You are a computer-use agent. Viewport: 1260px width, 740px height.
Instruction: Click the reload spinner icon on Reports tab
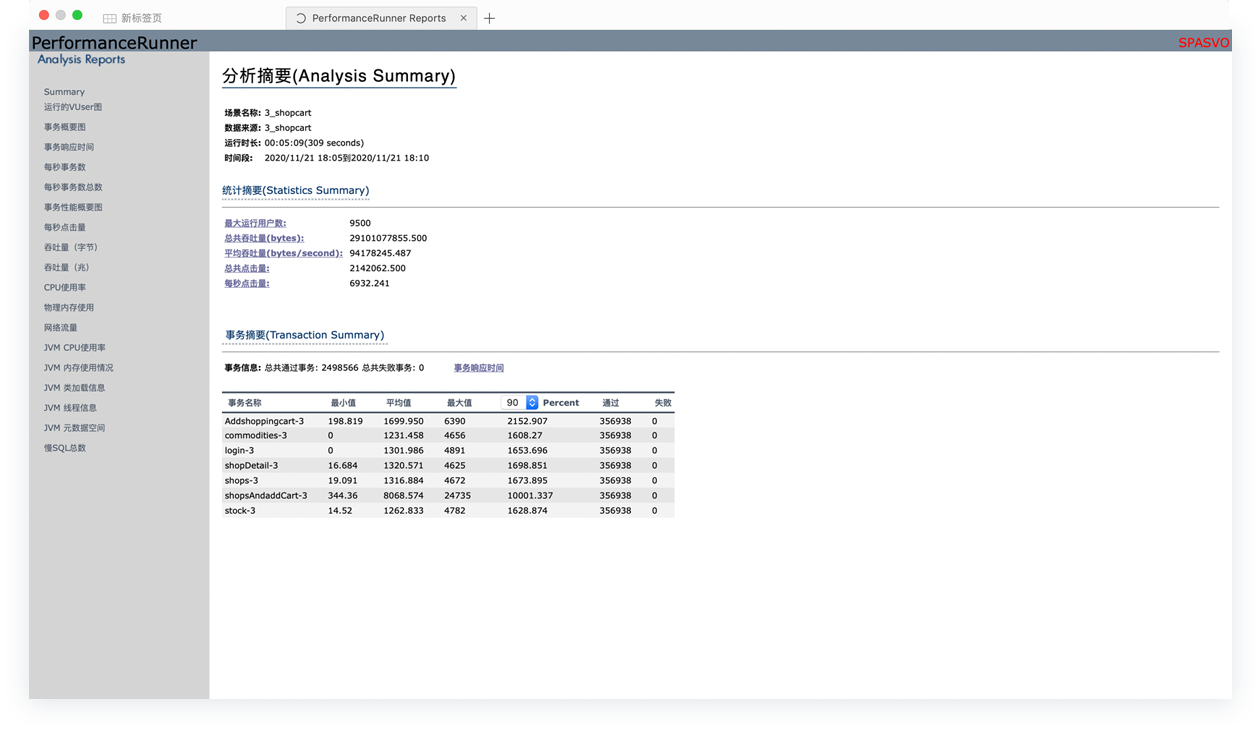tap(301, 18)
